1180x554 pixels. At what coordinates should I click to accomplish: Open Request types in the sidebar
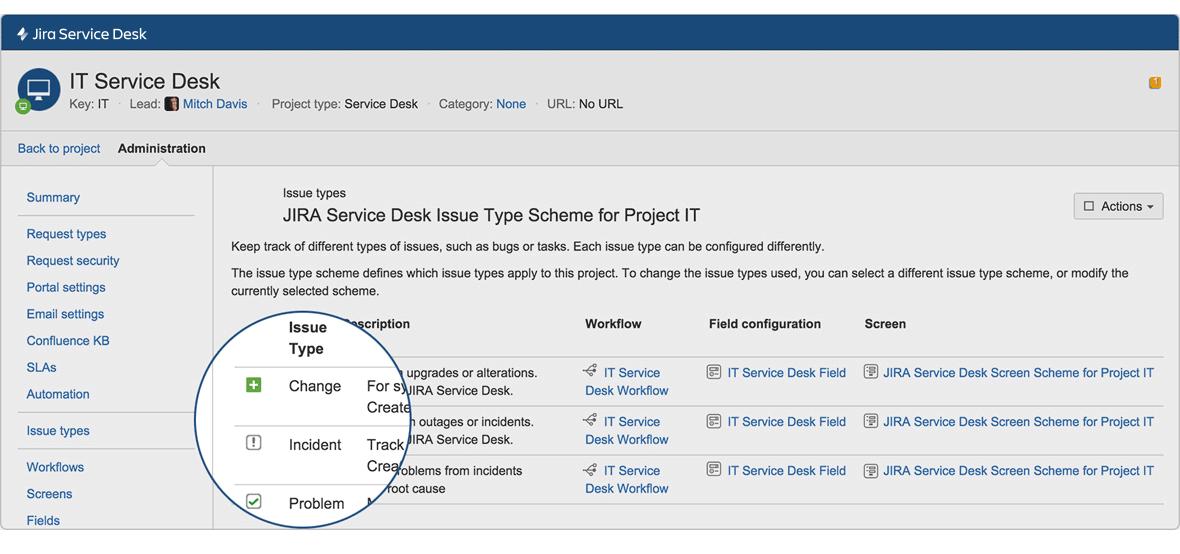(66, 234)
